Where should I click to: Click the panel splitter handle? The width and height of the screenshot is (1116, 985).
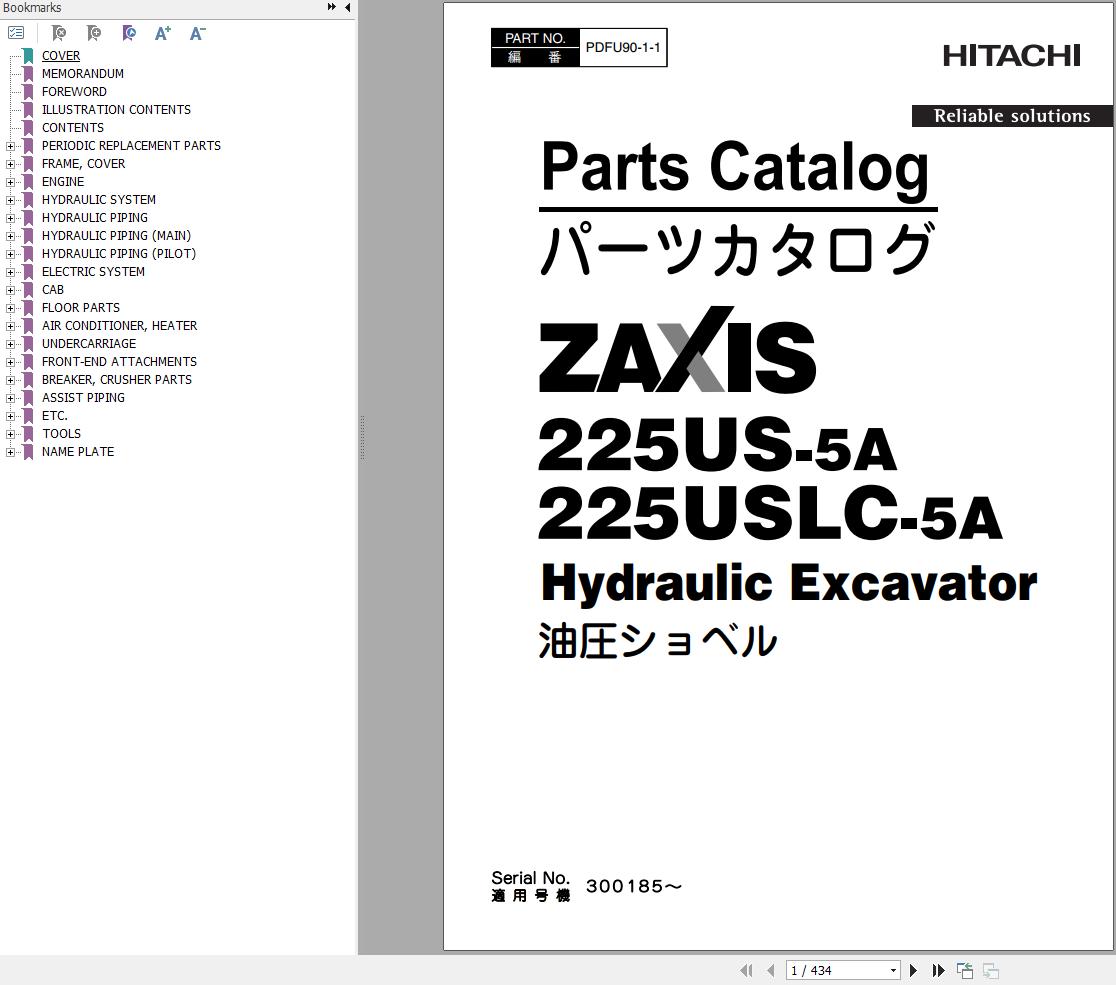coord(362,437)
